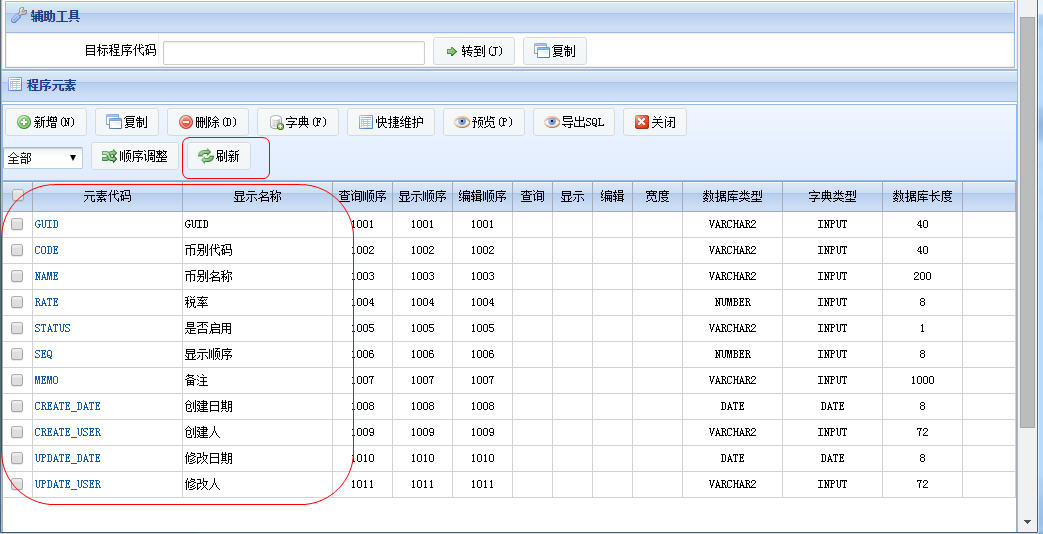The width and height of the screenshot is (1043, 534).
Task: Click 导出SQL export button
Action: 573,122
